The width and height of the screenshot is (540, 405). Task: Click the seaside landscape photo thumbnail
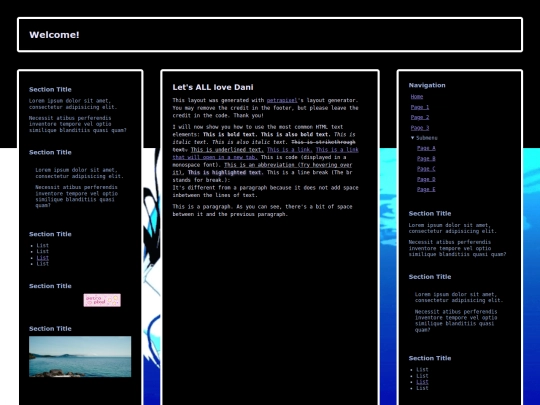80,356
